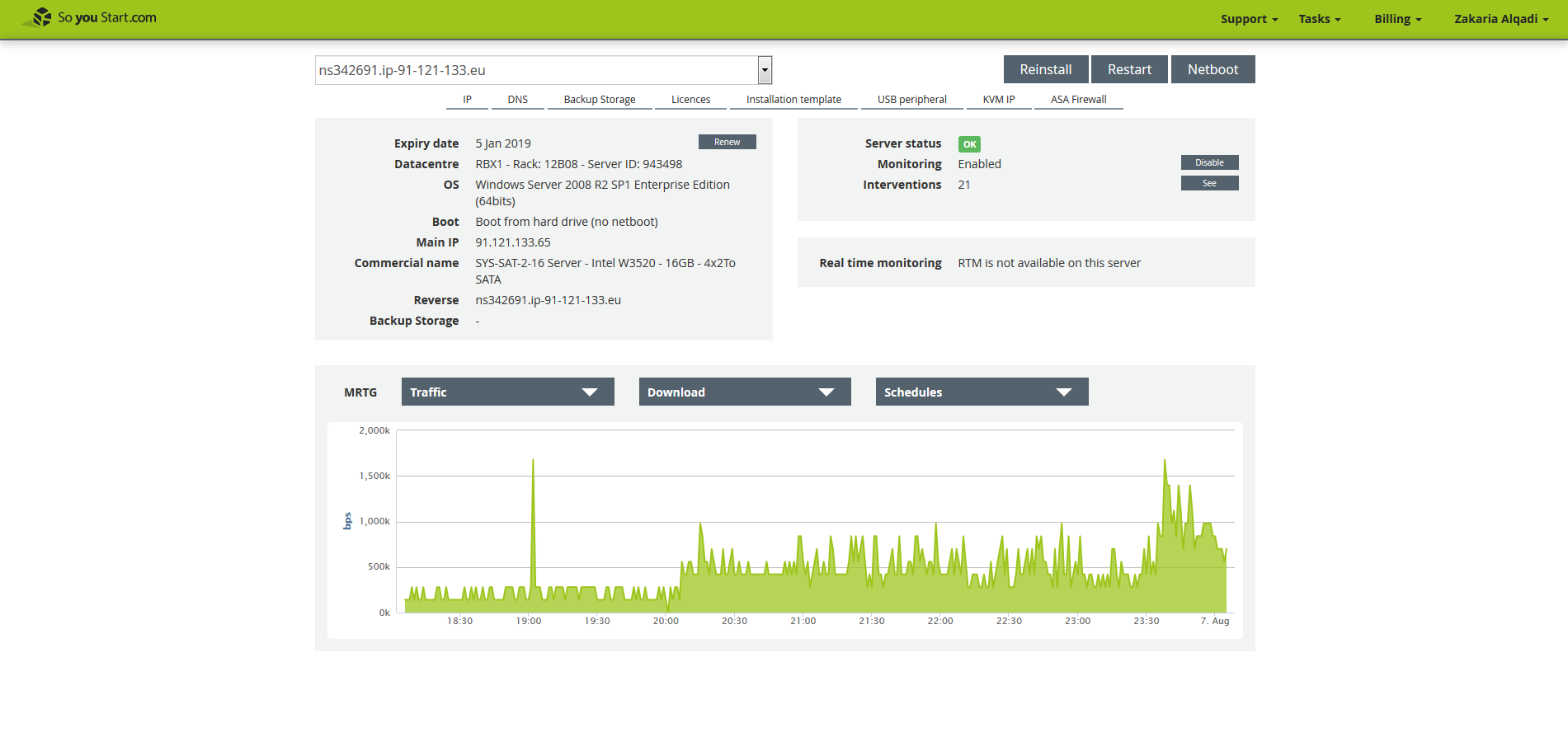Expand the MRTG Traffic dropdown
The height and width of the screenshot is (756, 1568).
click(x=507, y=392)
